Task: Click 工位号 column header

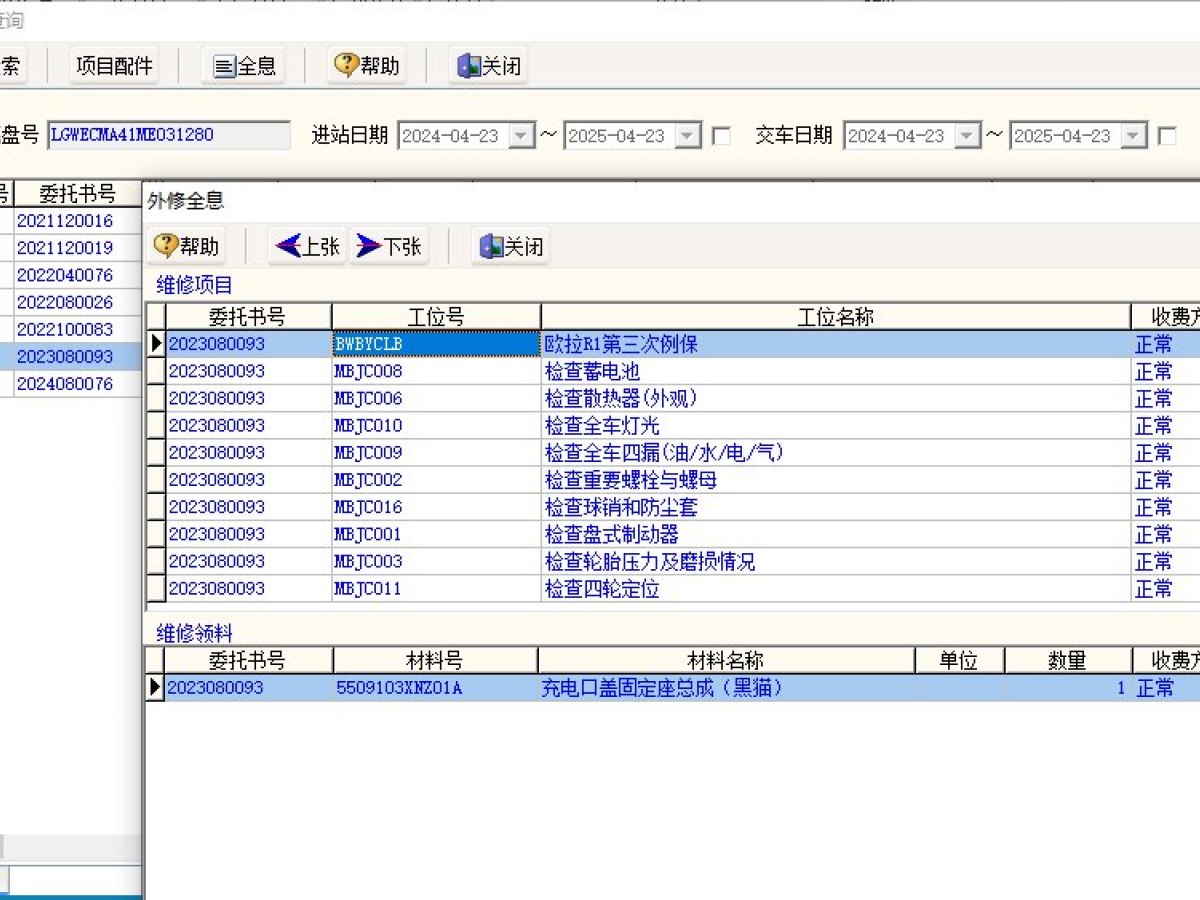Action: [x=436, y=317]
